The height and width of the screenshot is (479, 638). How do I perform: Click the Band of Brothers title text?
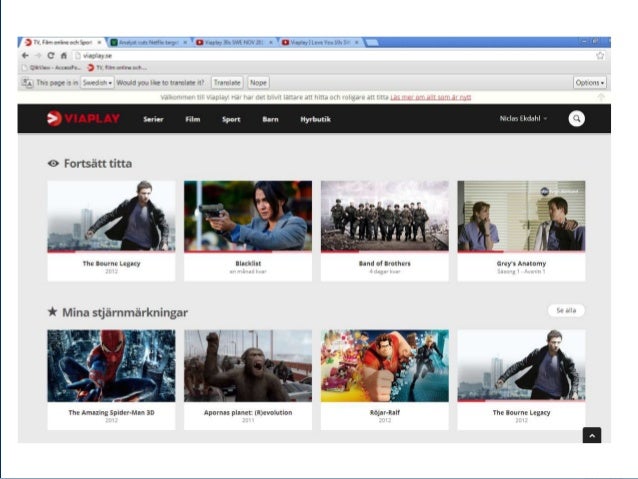(385, 263)
